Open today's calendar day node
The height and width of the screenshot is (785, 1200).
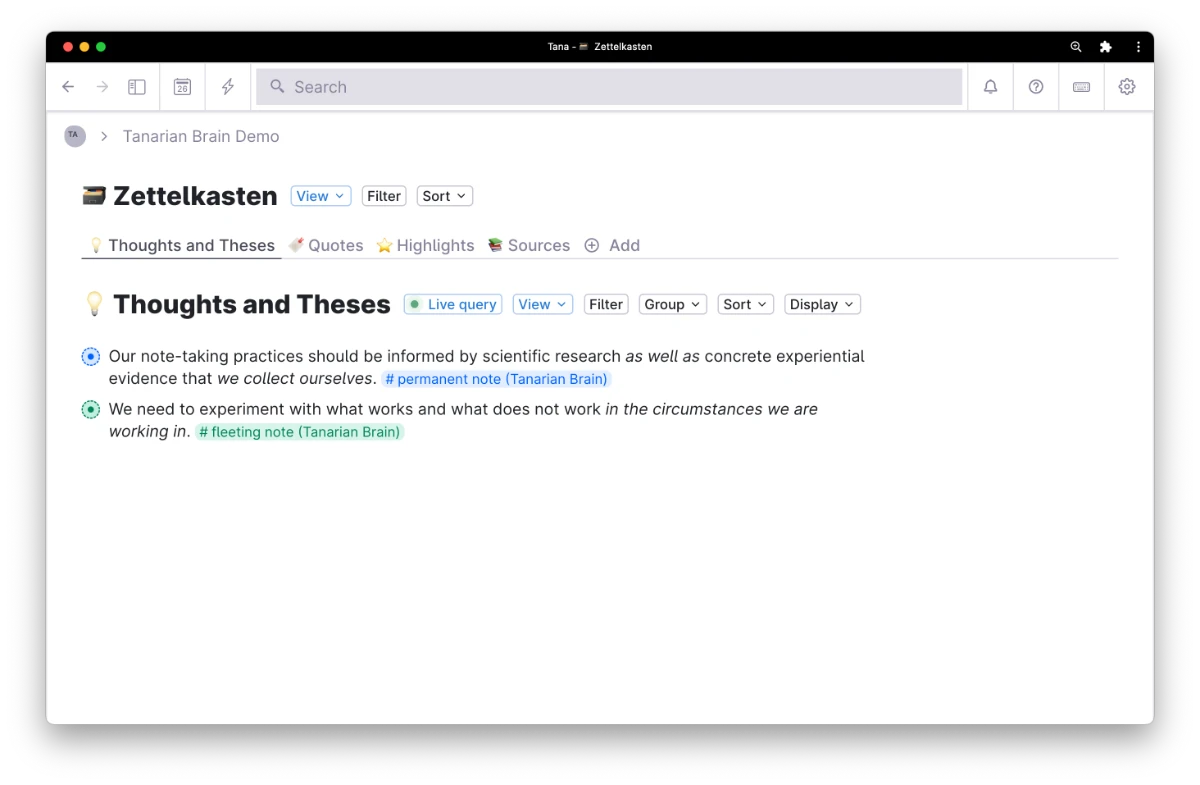tap(182, 87)
